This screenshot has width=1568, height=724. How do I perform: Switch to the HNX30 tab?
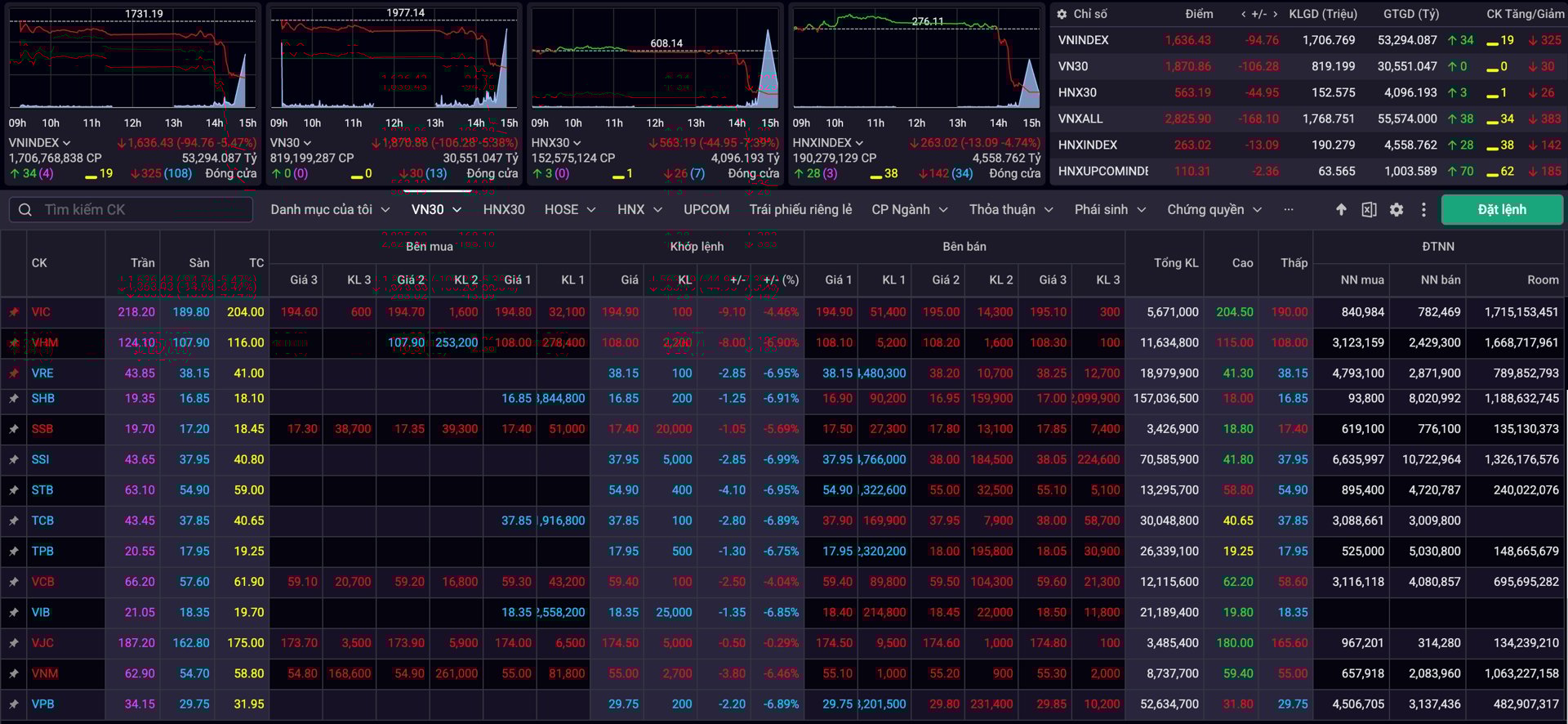[503, 210]
